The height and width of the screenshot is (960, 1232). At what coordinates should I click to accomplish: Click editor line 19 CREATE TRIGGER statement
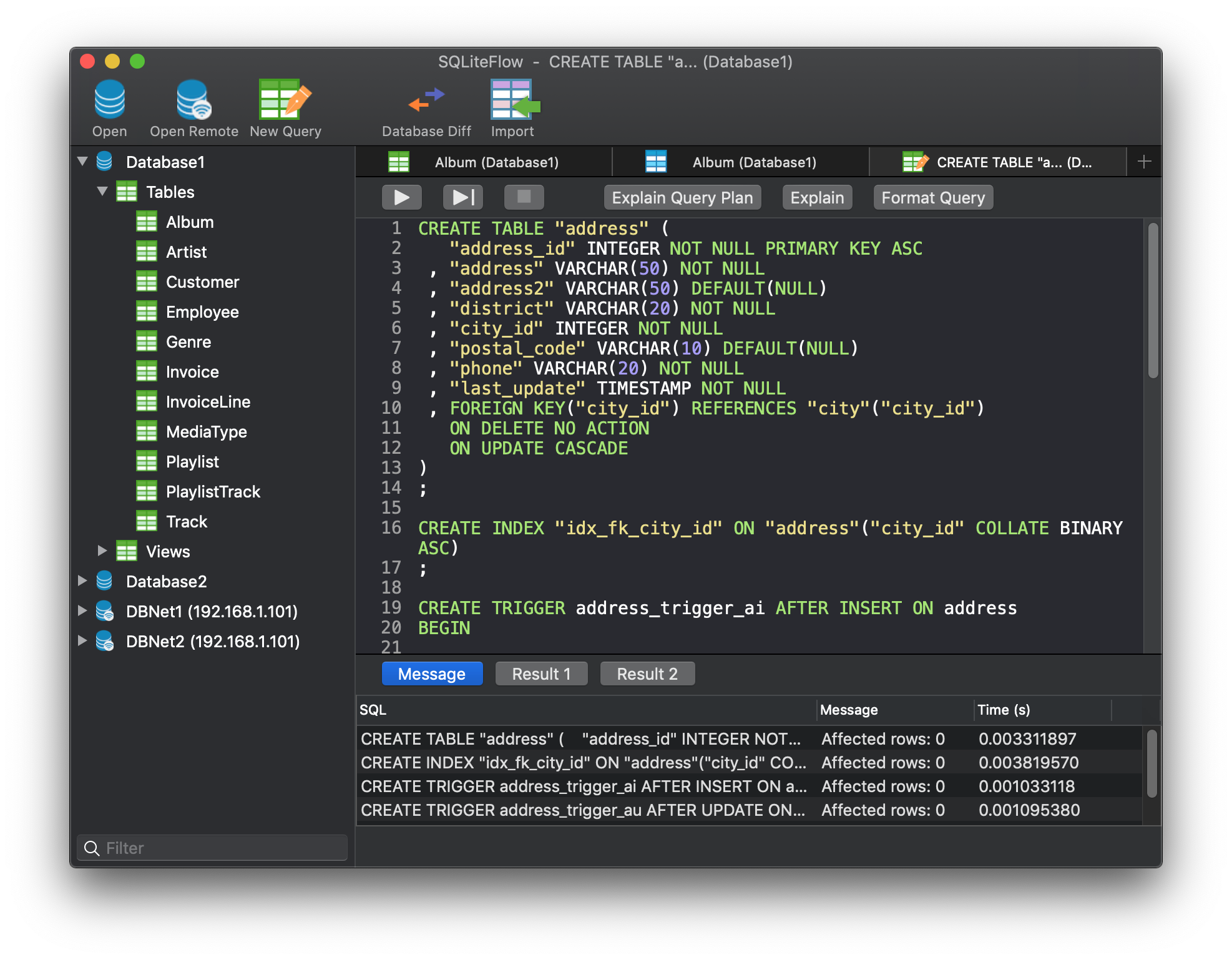point(717,608)
